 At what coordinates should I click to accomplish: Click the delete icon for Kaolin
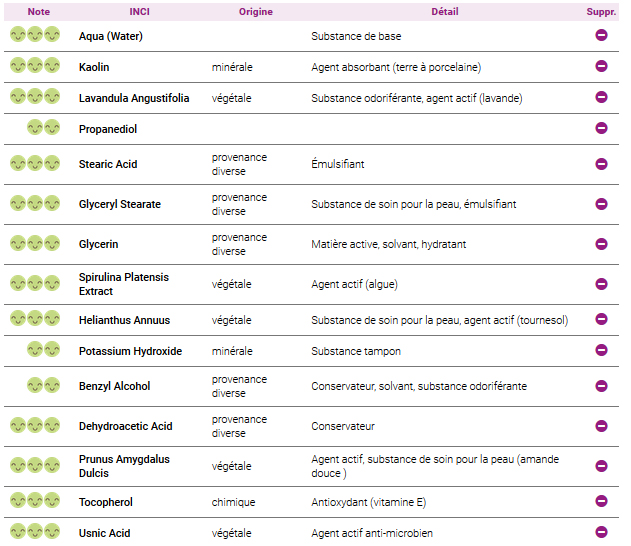coord(601,66)
